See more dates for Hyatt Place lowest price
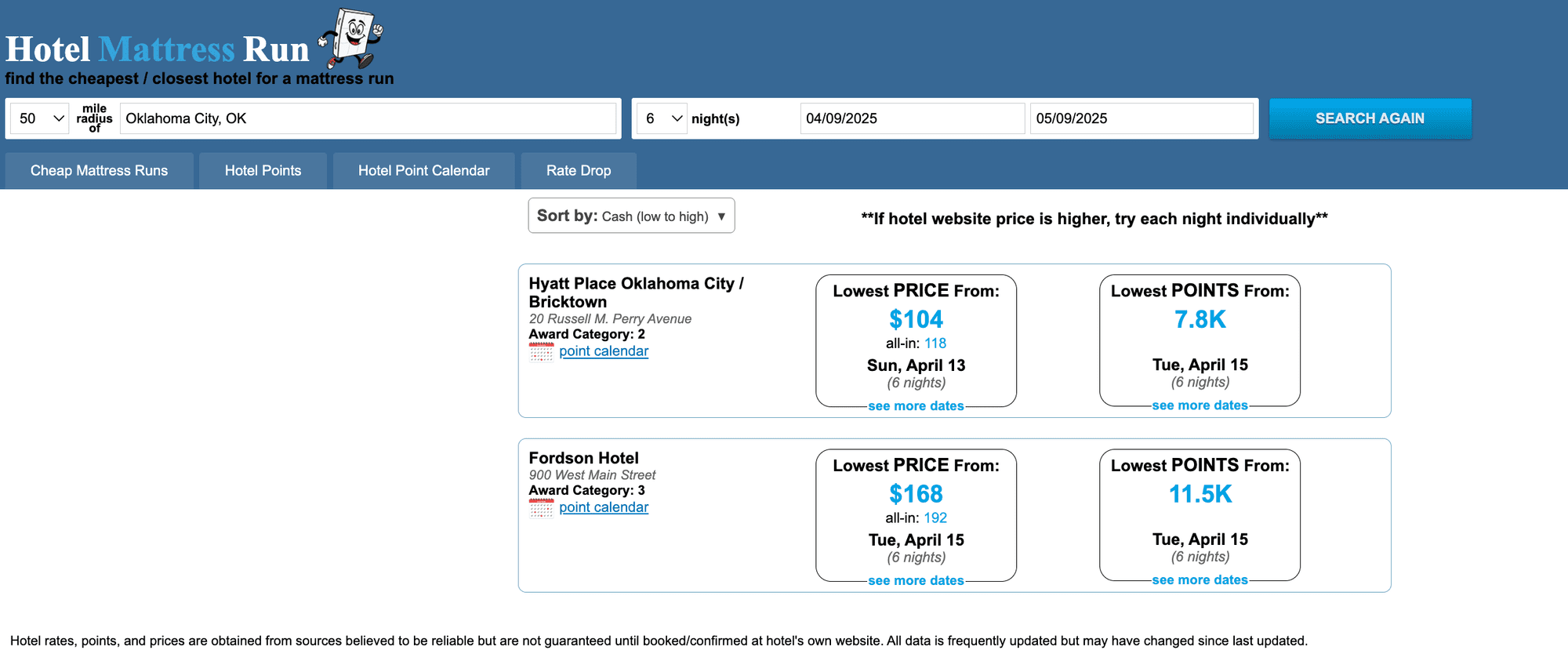Viewport: 1568px width, 672px height. (x=916, y=406)
